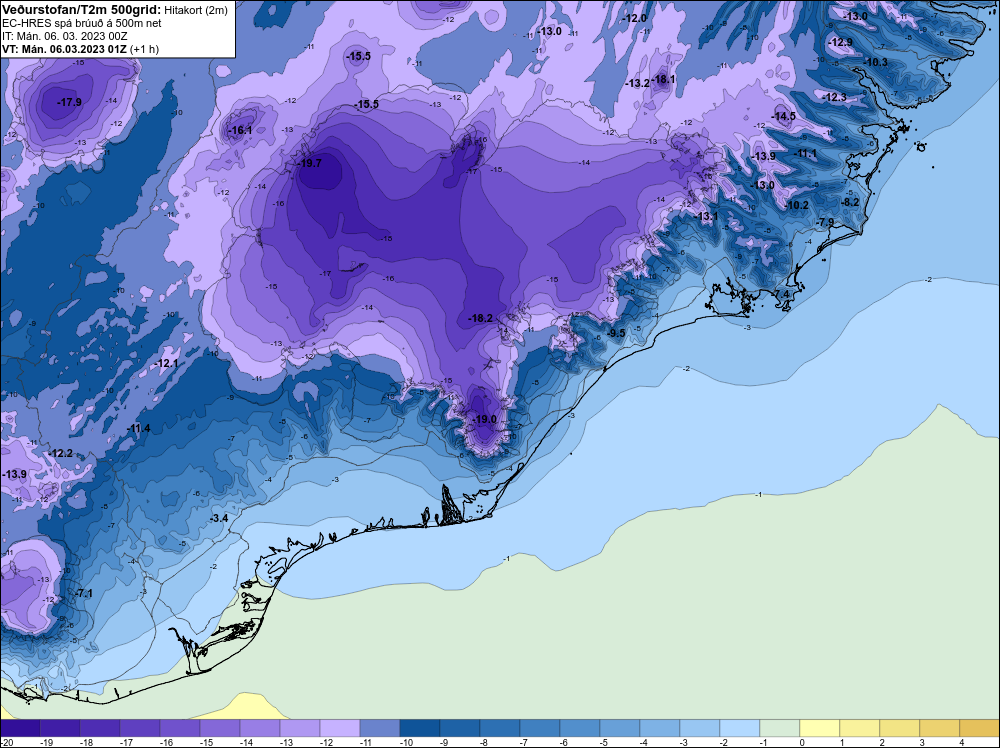Click the -7.1 temperature label
This screenshot has width=1000, height=748.
point(84,593)
